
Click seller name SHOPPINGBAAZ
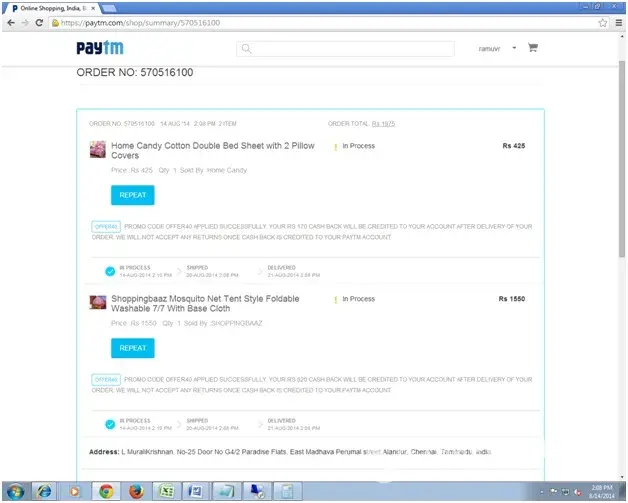coord(236,323)
